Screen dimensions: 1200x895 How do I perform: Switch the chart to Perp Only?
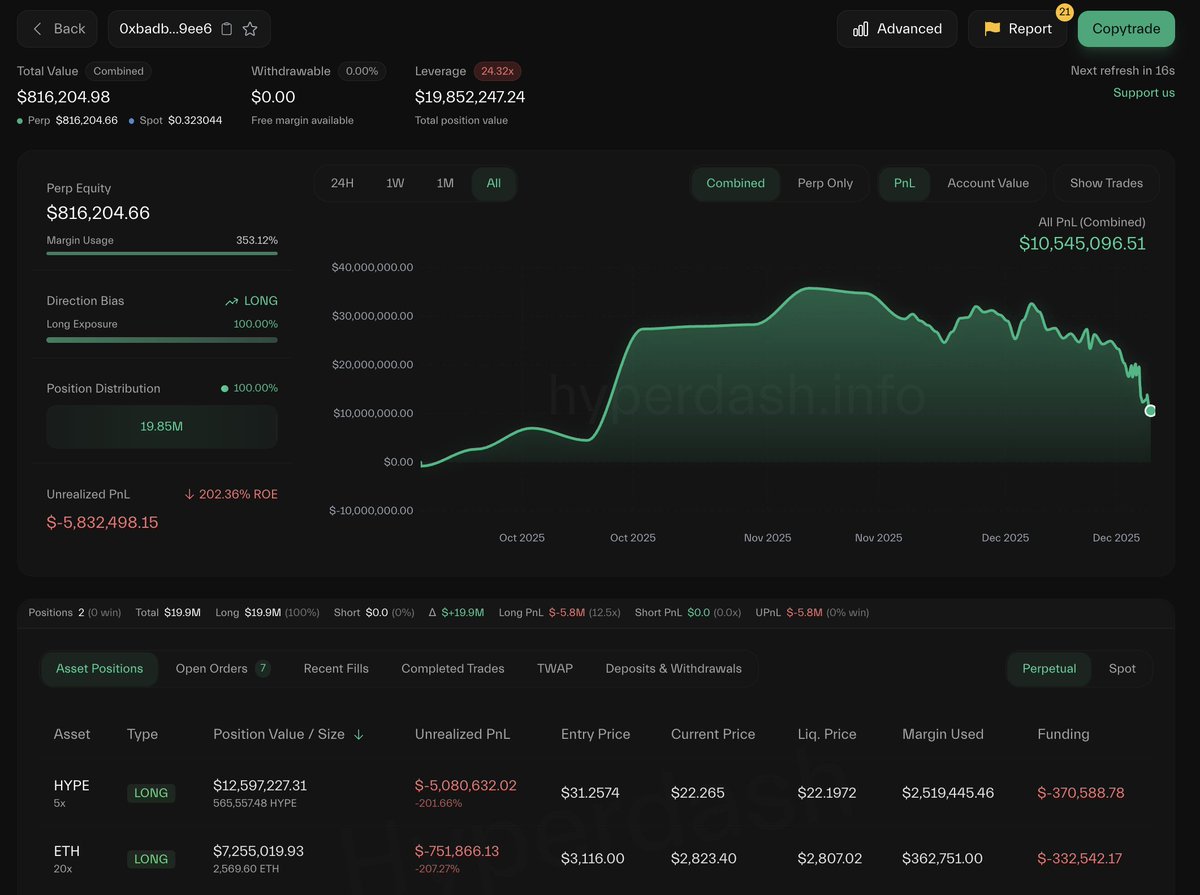tap(825, 183)
